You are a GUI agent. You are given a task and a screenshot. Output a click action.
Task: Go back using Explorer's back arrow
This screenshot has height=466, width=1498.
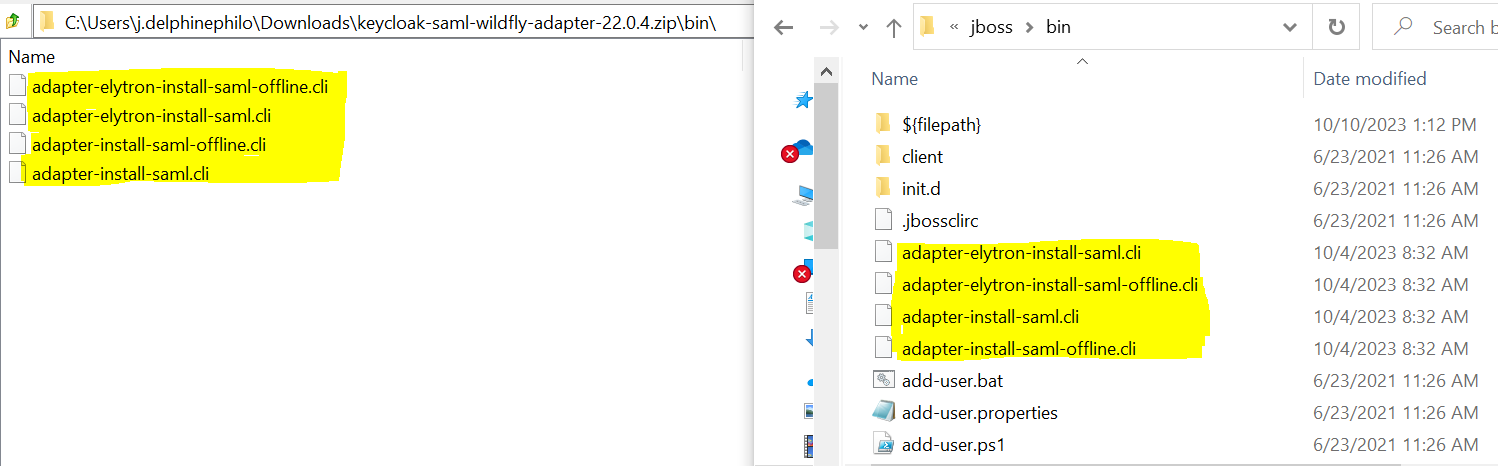(x=783, y=28)
